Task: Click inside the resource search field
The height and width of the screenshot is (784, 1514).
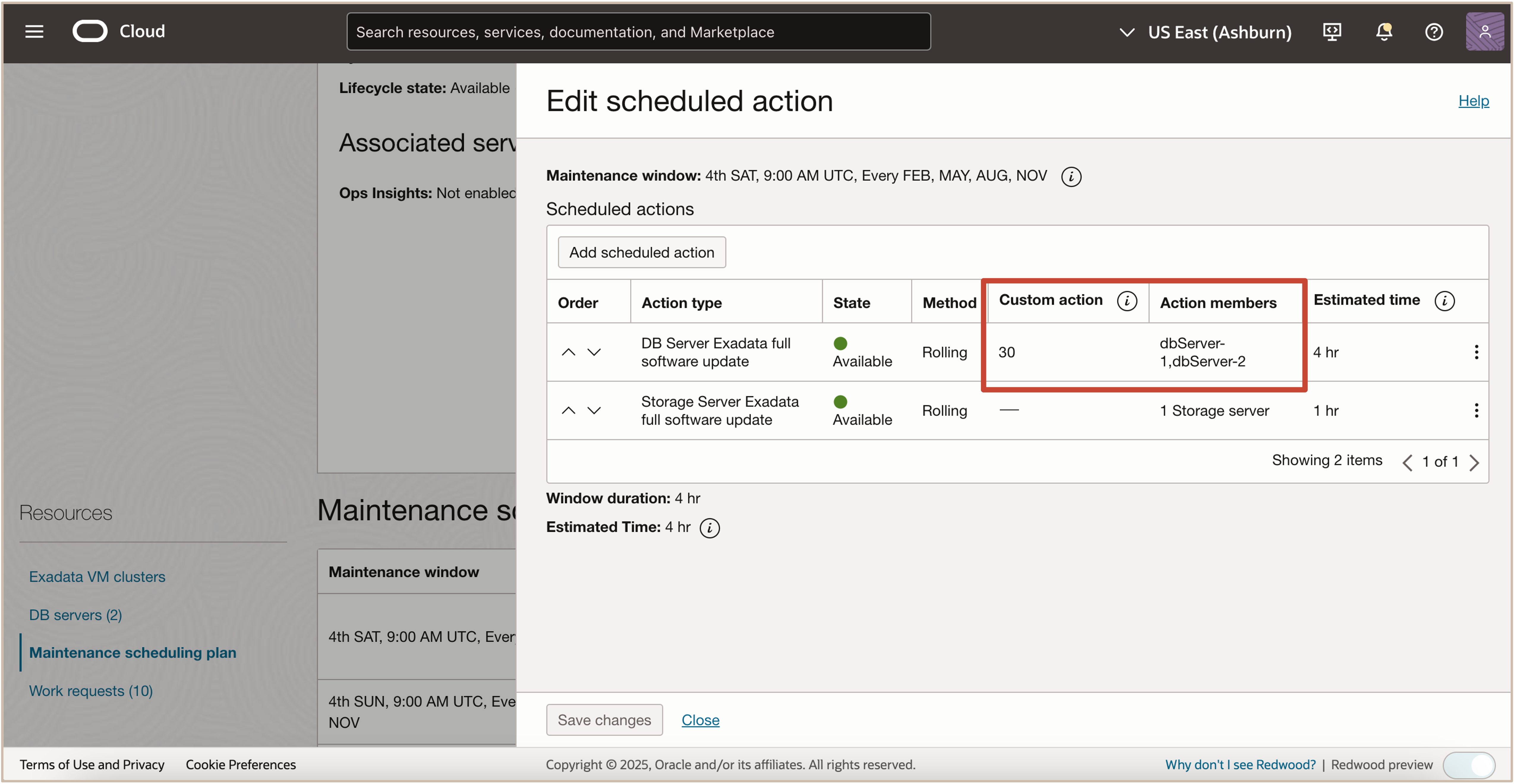Action: pyautogui.click(x=638, y=32)
